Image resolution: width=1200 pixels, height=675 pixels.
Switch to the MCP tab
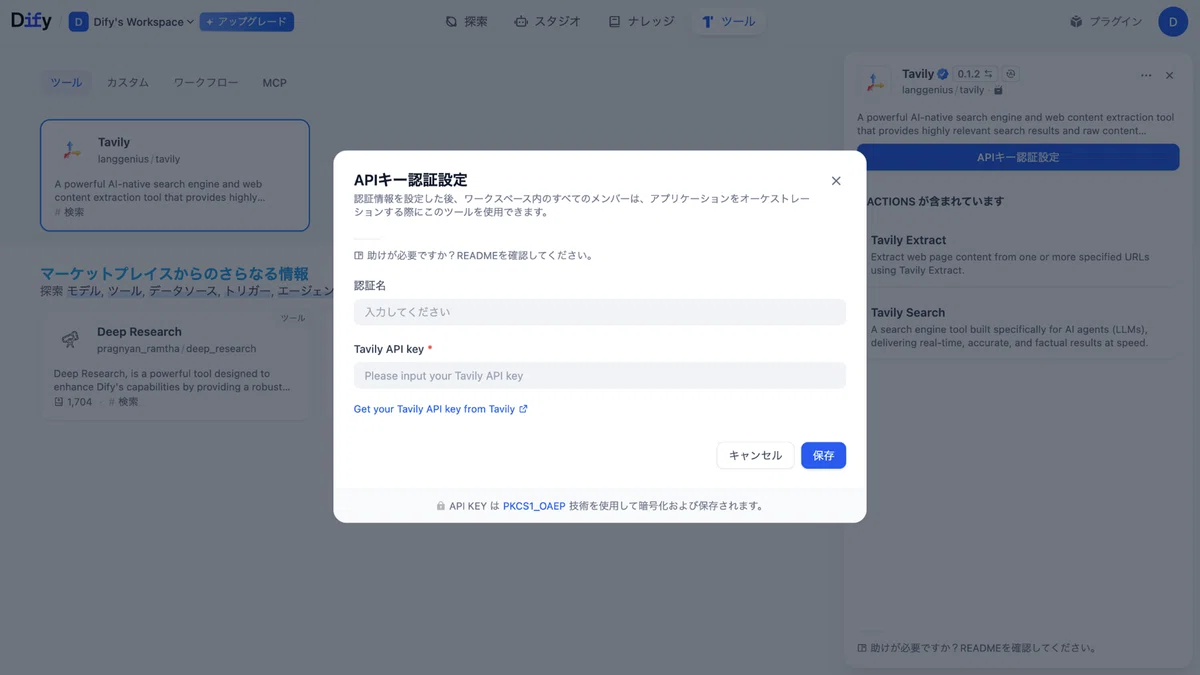(274, 82)
